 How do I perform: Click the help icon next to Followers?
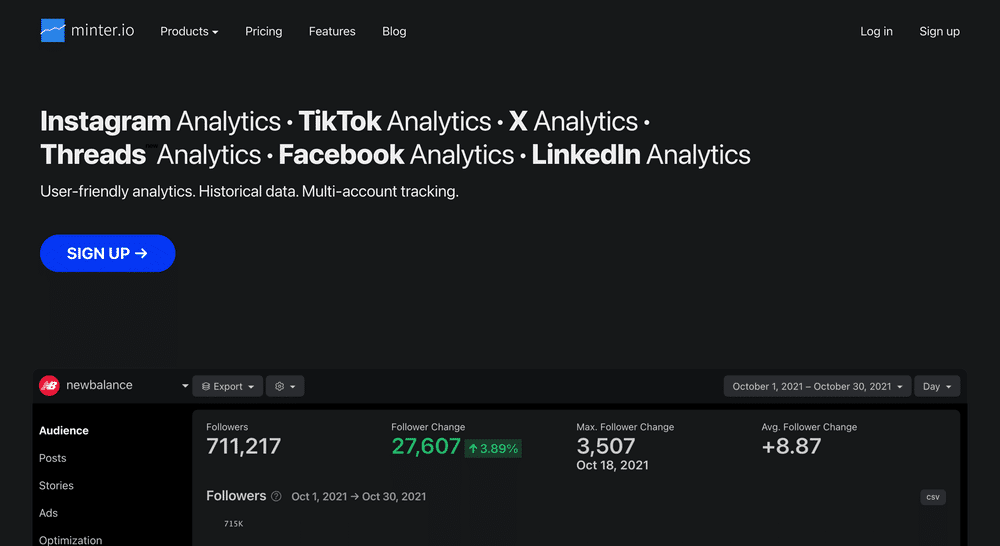276,496
